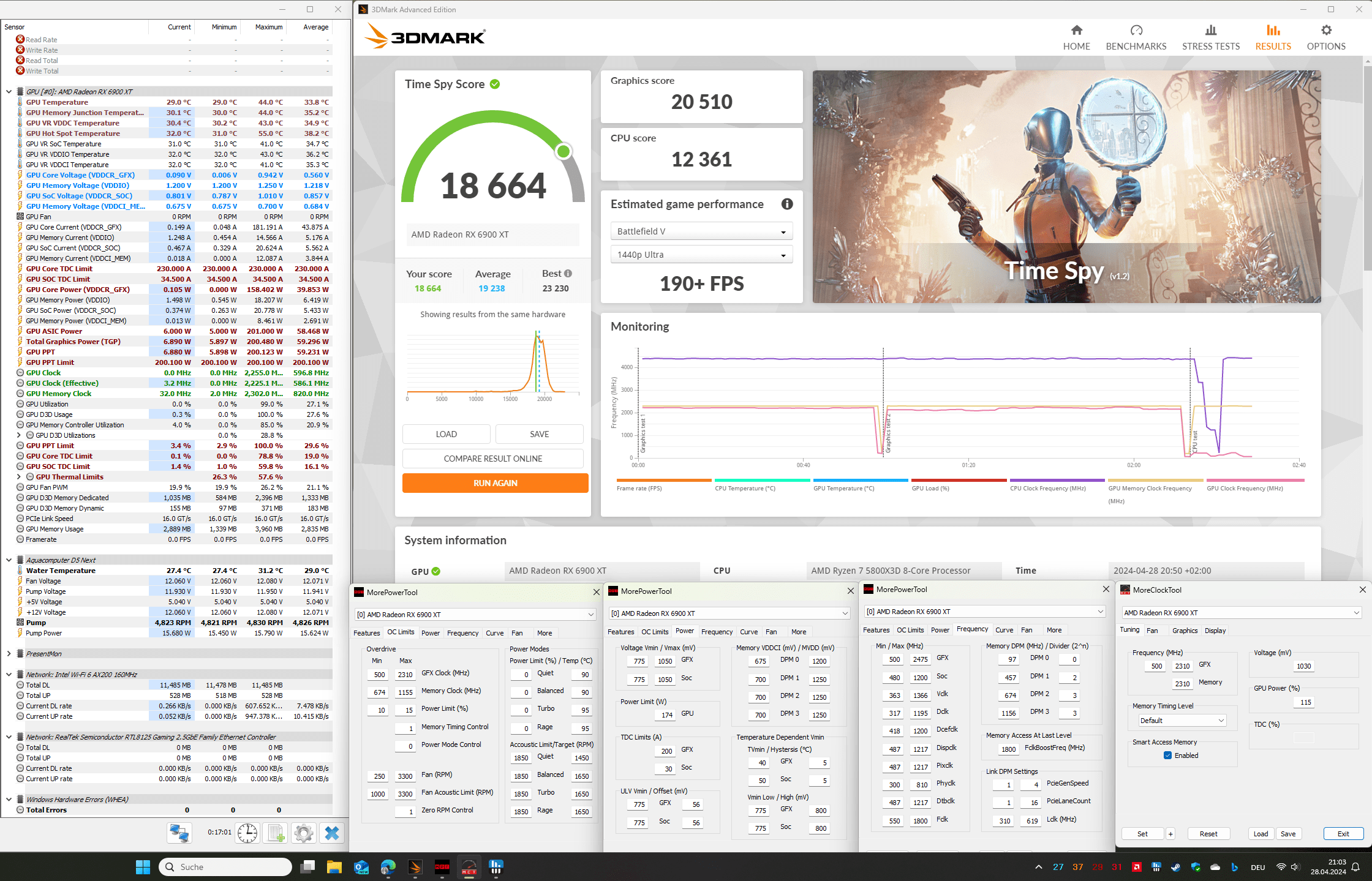This screenshot has height=881, width=1372.
Task: Select Curve tab in rightmost MorePowerTool window
Action: point(1005,629)
